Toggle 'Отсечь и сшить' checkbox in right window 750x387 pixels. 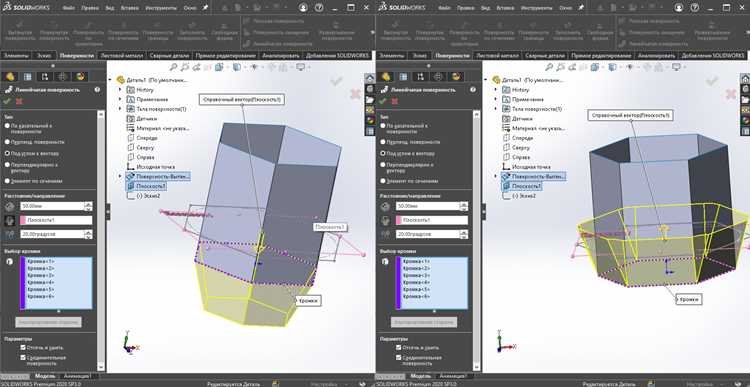click(399, 348)
